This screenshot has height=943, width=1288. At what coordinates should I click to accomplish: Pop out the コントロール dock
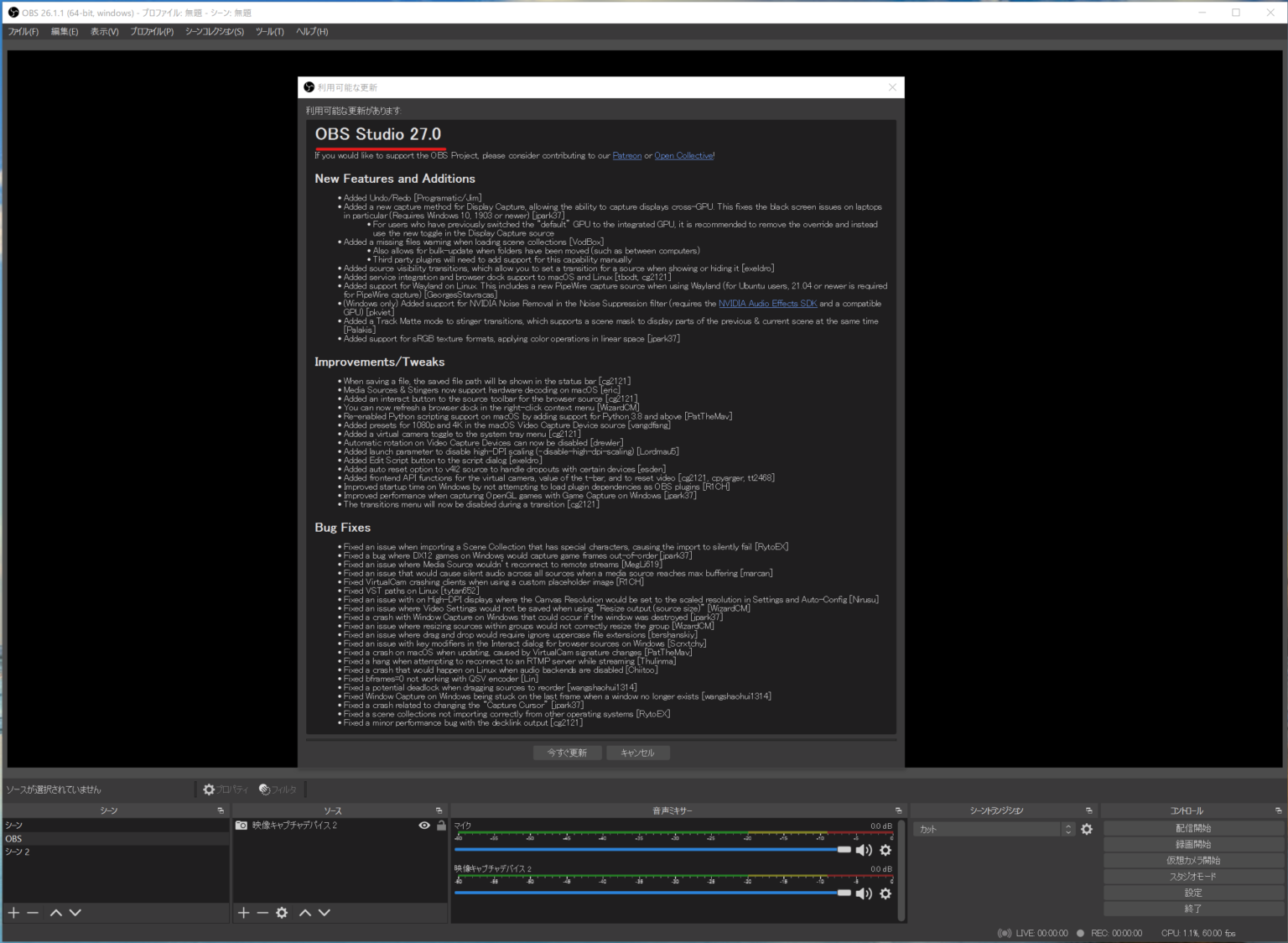pos(1278,810)
